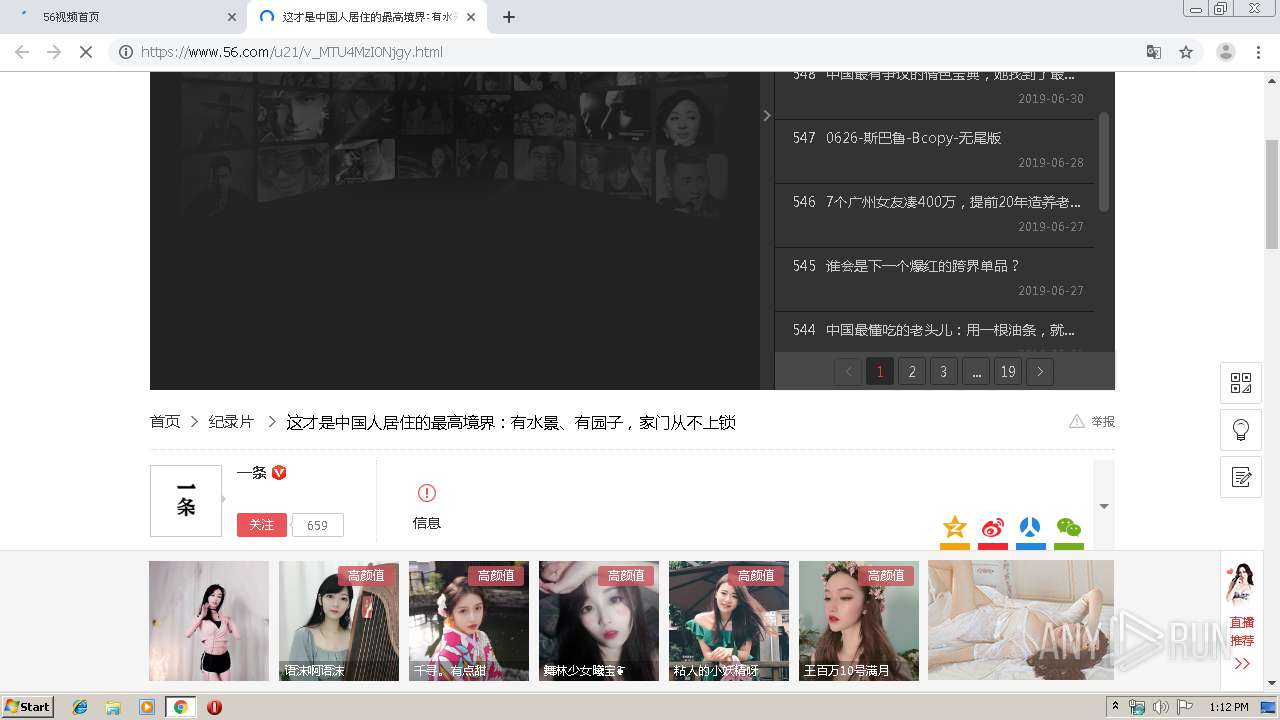The height and width of the screenshot is (720, 1280).
Task: Open the file explorer taskbar icon
Action: pyautogui.click(x=113, y=707)
